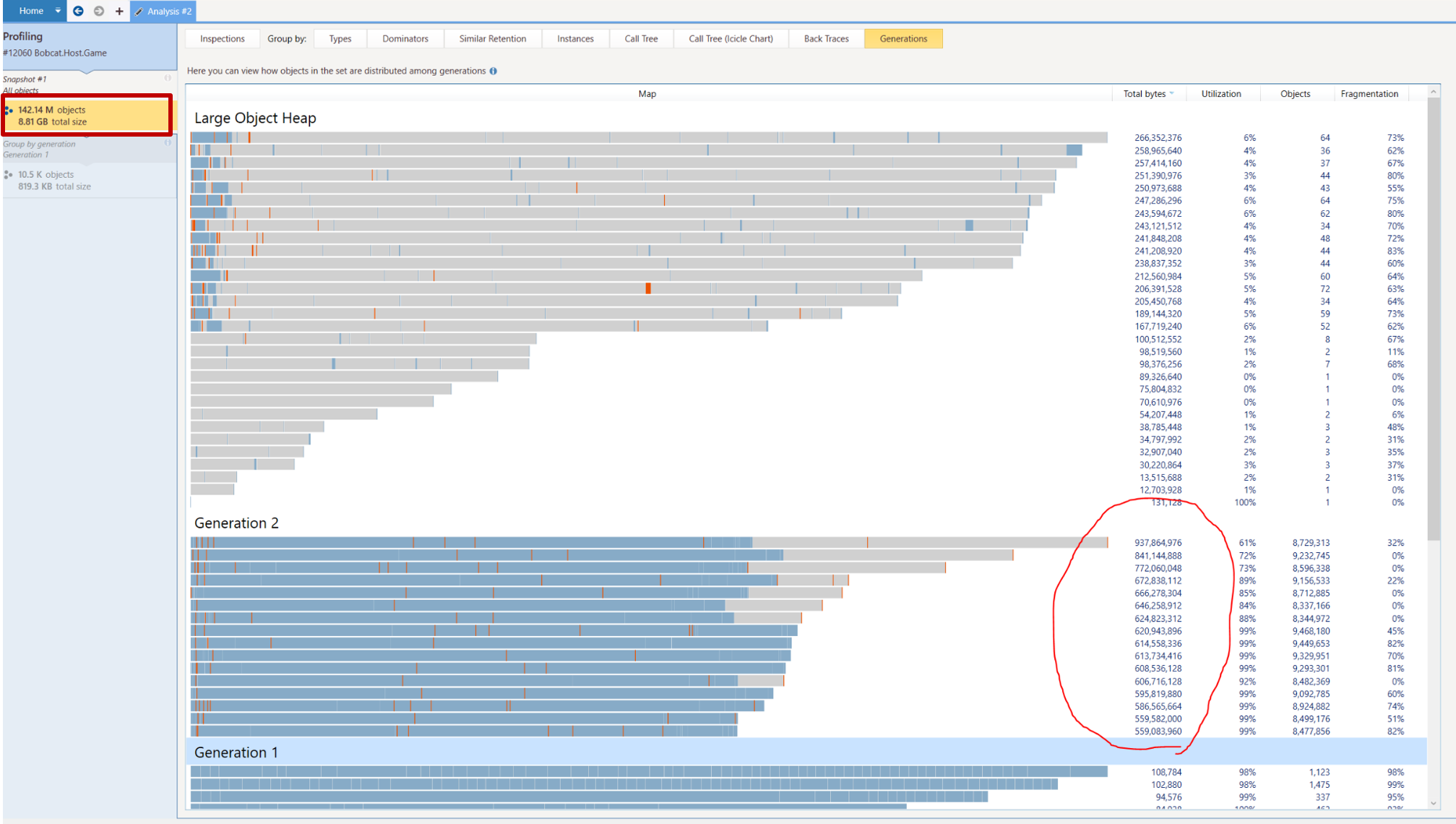The width and height of the screenshot is (1456, 824).
Task: Click info icon next to generations description
Action: 494,71
